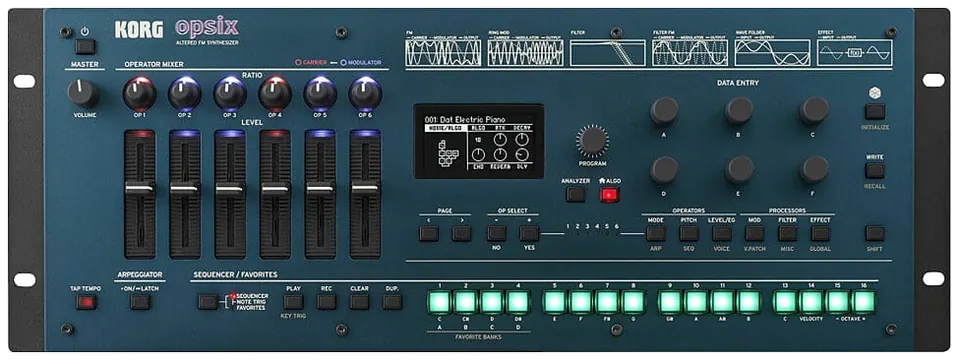
Task: Click the OP 6 ratio knob
Action: pyautogui.click(x=365, y=94)
